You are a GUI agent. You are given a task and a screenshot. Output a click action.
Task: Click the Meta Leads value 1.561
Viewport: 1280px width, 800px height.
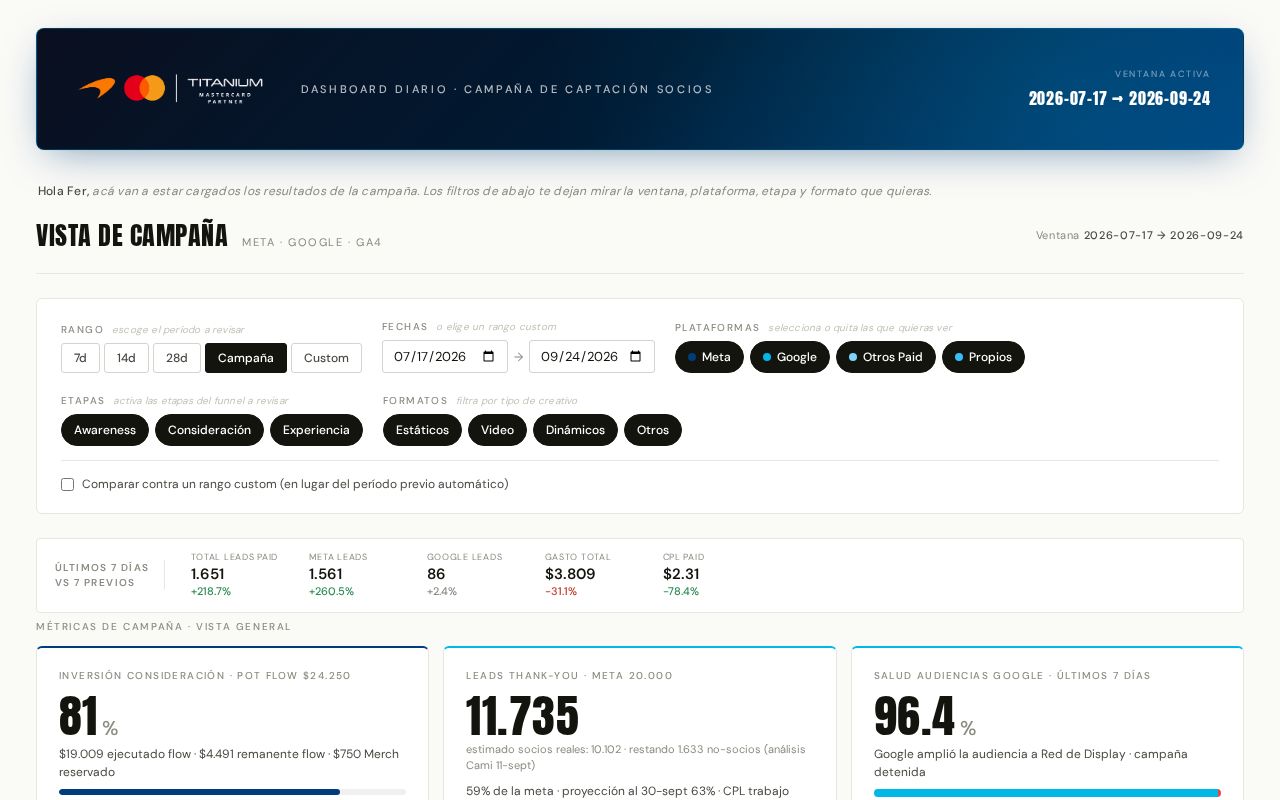tap(326, 574)
